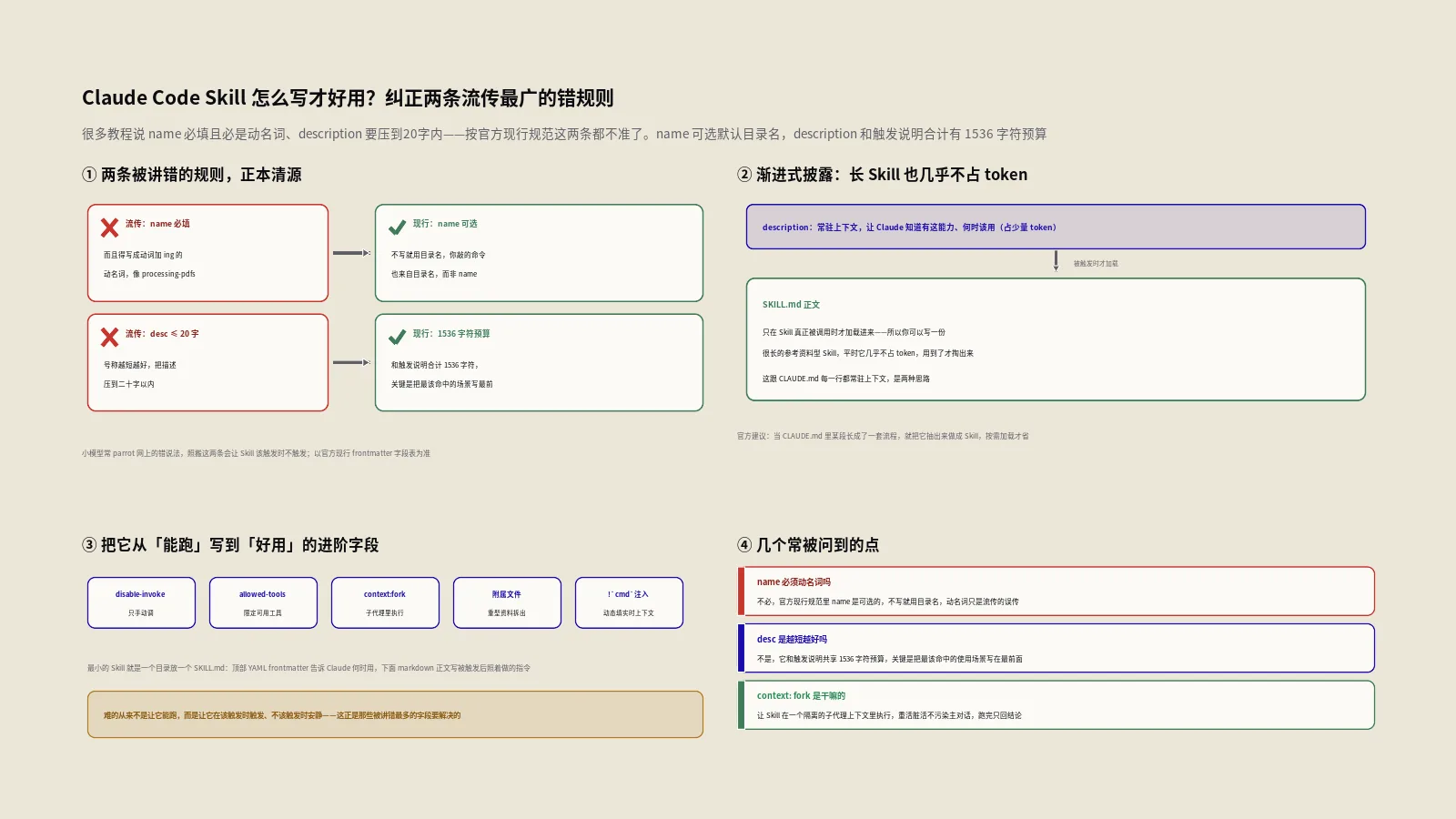The height and width of the screenshot is (819, 1456).
Task: Click the line 压到二十字以内
Action: coord(129,384)
